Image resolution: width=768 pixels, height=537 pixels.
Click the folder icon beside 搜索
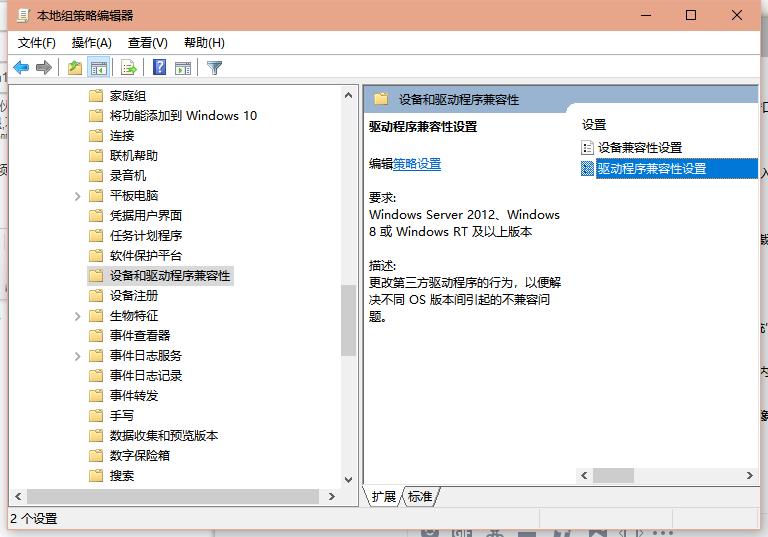click(96, 475)
